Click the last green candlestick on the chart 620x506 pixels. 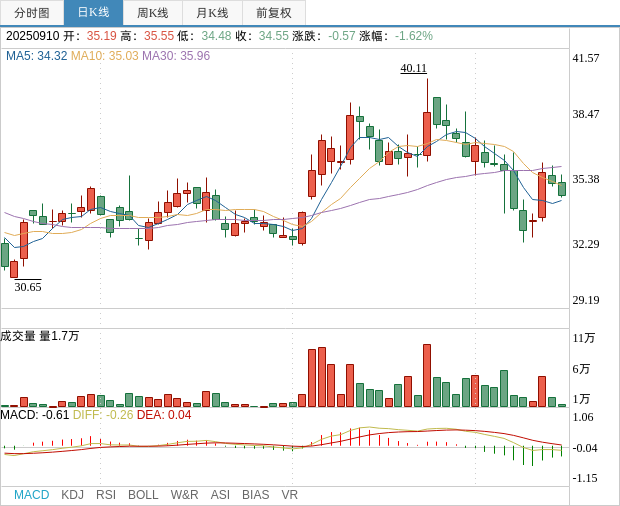(562, 189)
